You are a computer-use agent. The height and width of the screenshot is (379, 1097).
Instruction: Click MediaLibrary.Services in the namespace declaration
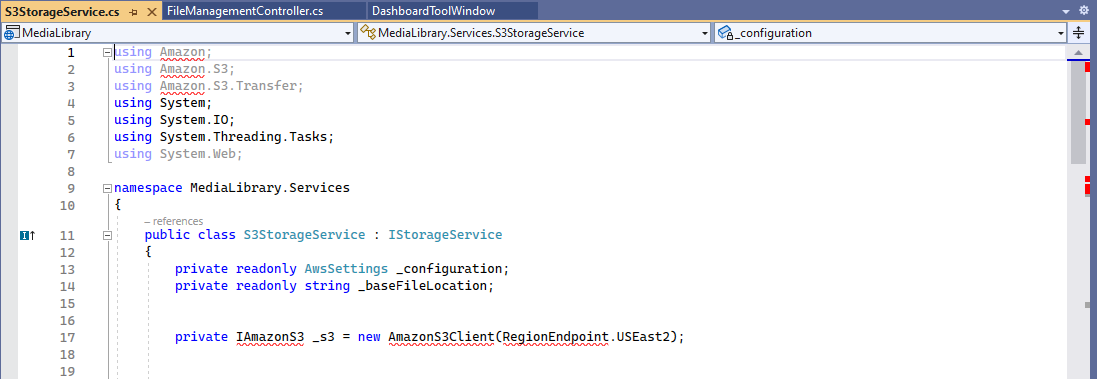(x=269, y=188)
